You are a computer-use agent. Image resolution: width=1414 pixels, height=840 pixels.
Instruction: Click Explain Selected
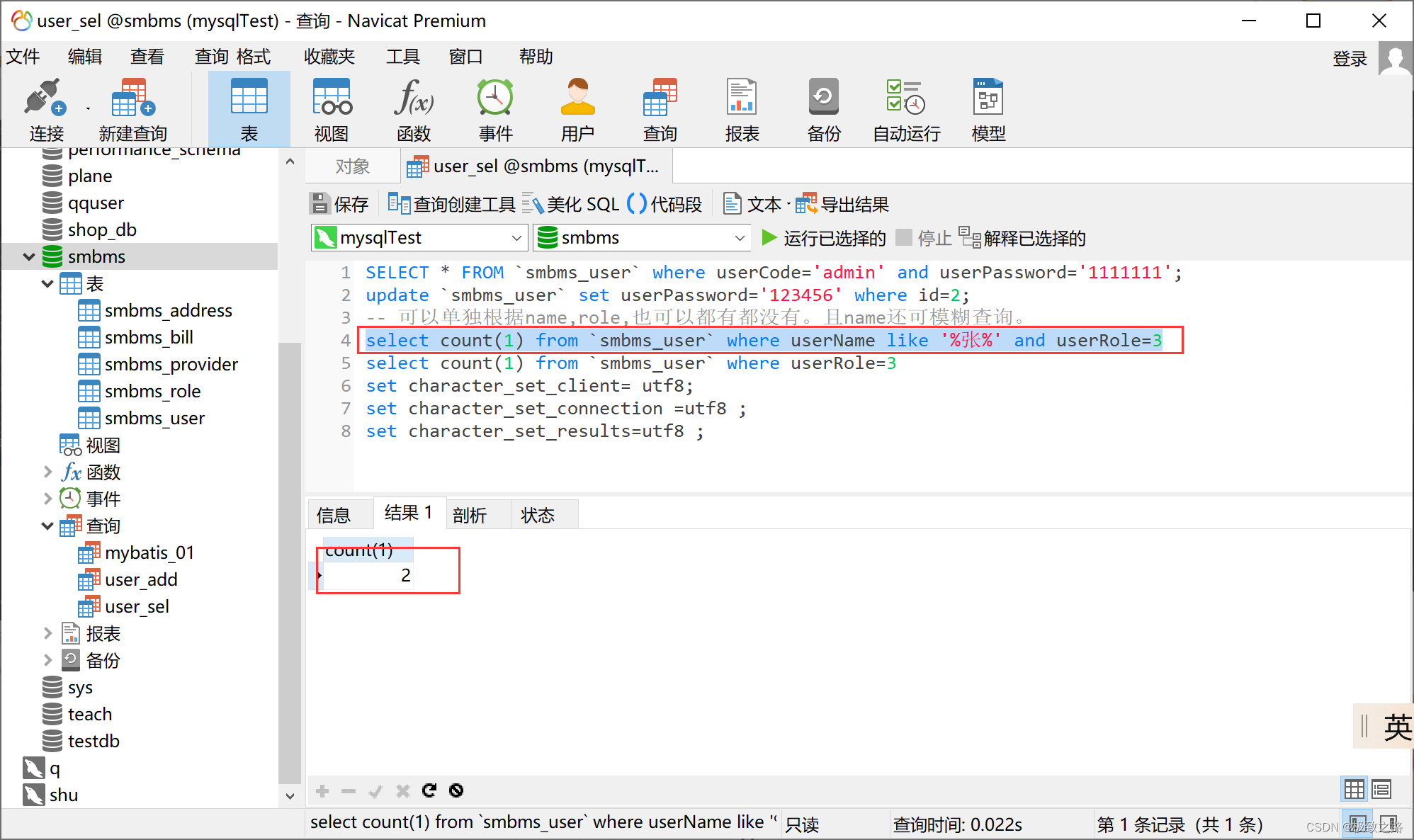[x=1022, y=238]
